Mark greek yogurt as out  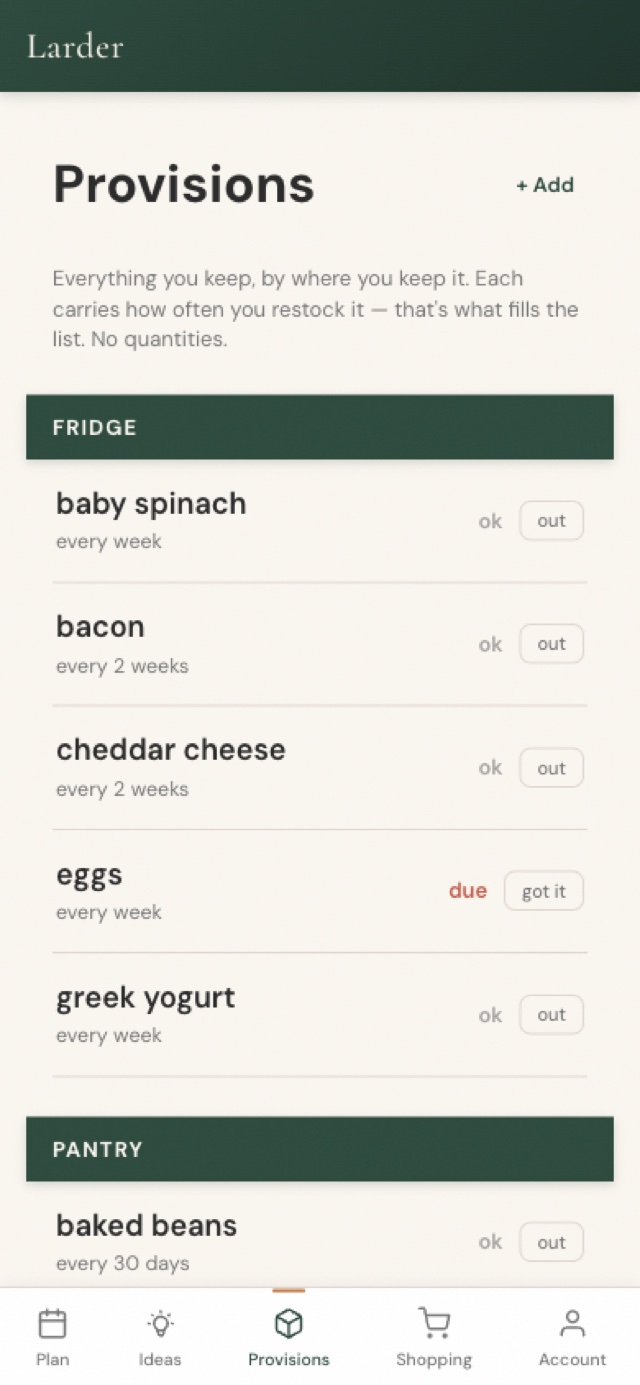(x=551, y=1015)
